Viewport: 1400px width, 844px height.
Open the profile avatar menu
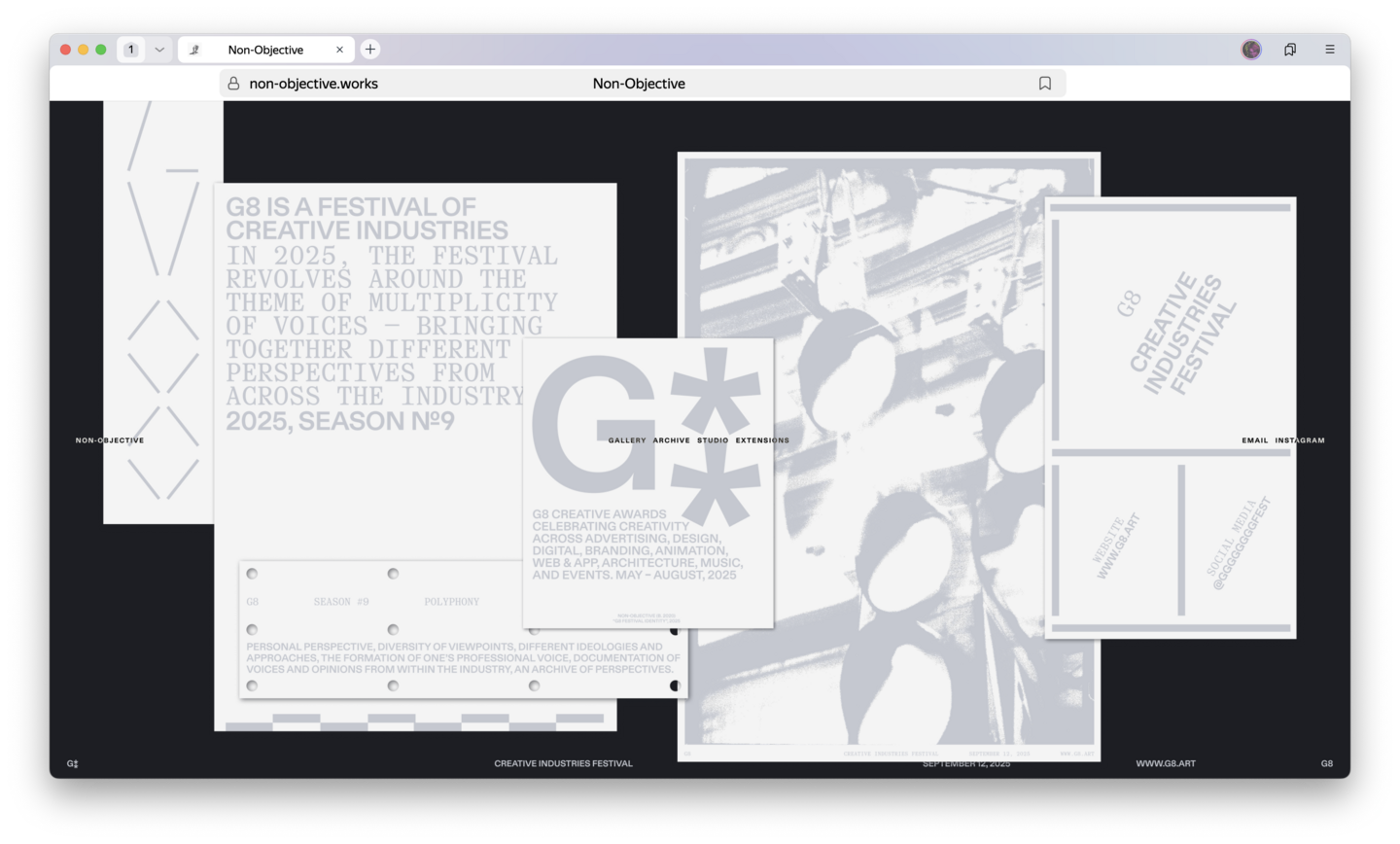coord(1251,50)
